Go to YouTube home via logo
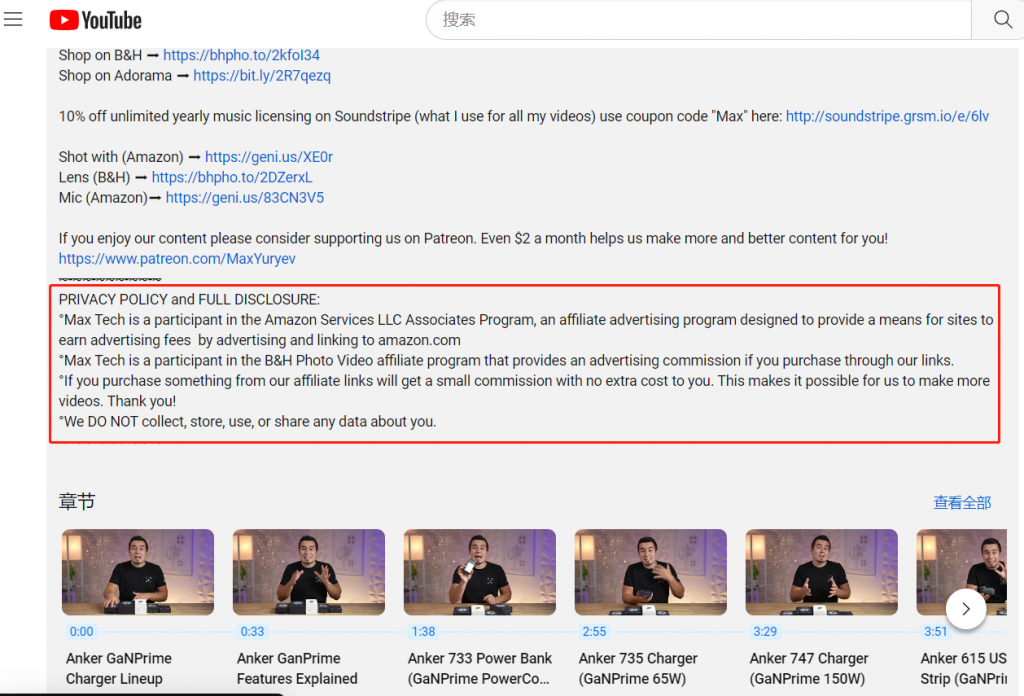This screenshot has width=1024, height=696. point(95,20)
